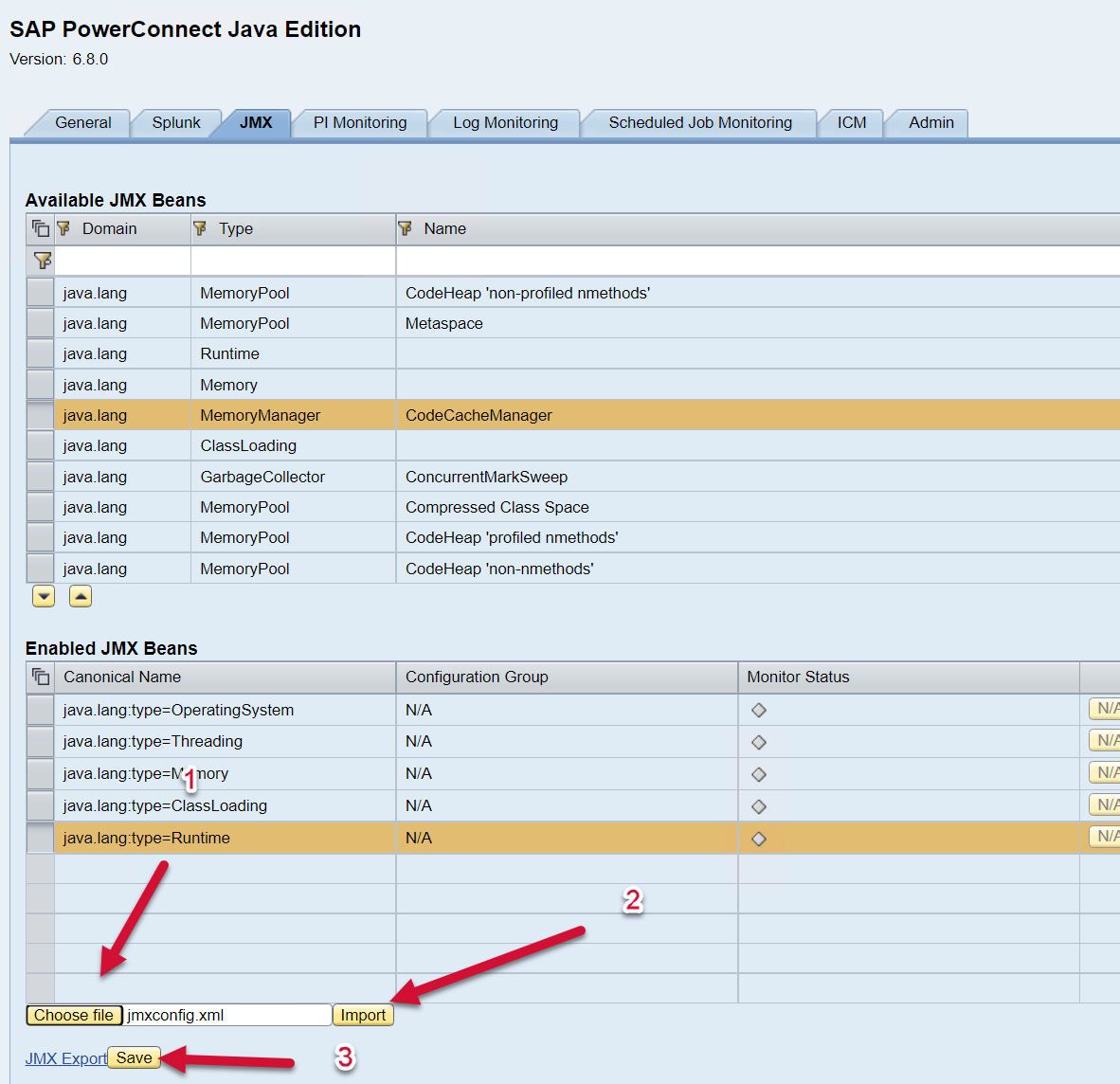Open the JMX Export link
The image size is (1120, 1084).
(65, 1058)
